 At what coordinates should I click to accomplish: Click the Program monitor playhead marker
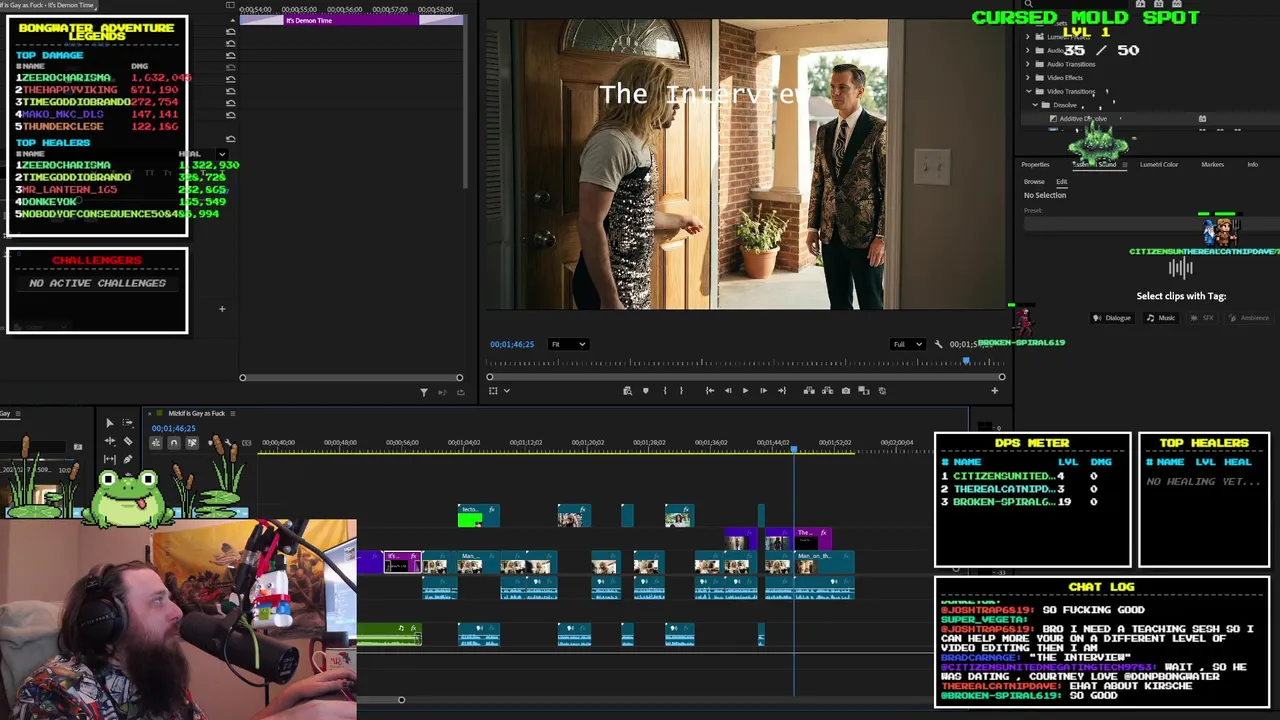(x=966, y=361)
